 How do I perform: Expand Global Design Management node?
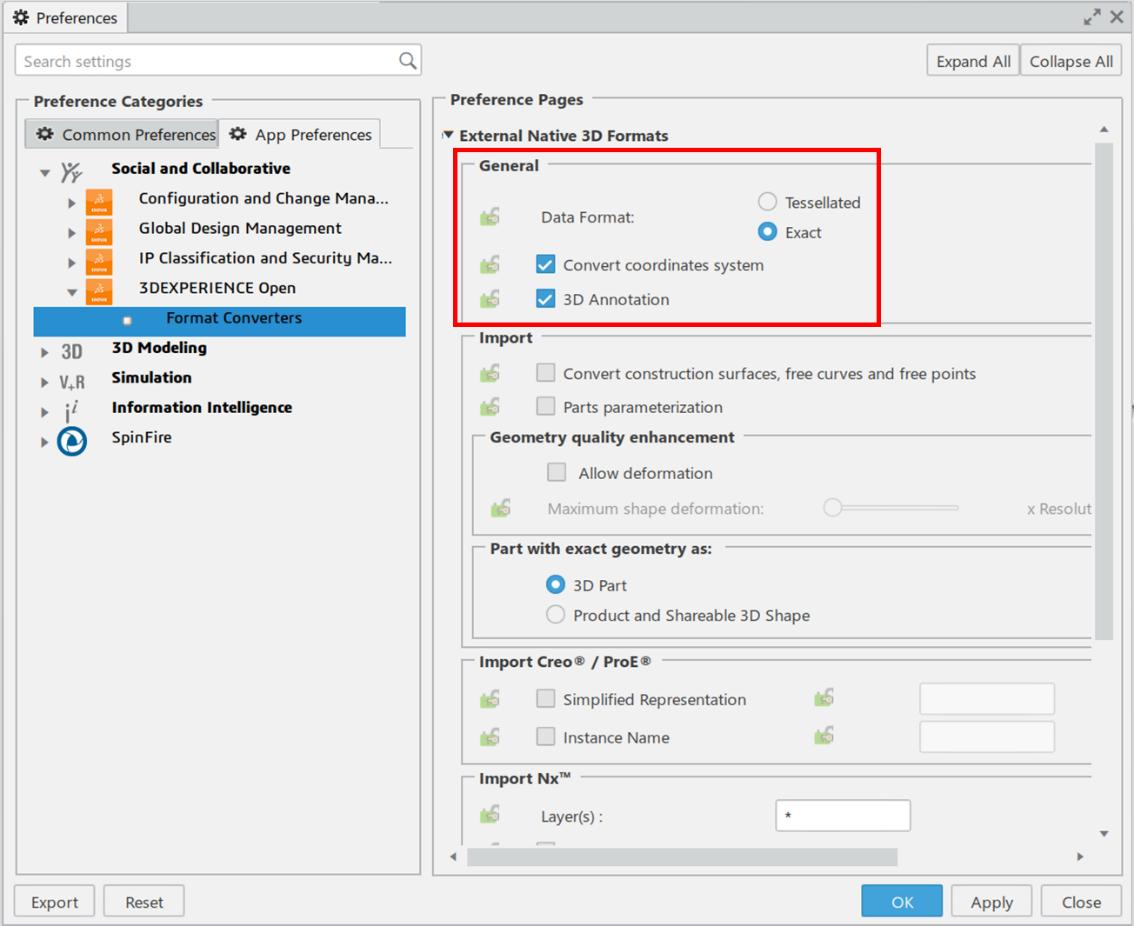click(x=72, y=233)
